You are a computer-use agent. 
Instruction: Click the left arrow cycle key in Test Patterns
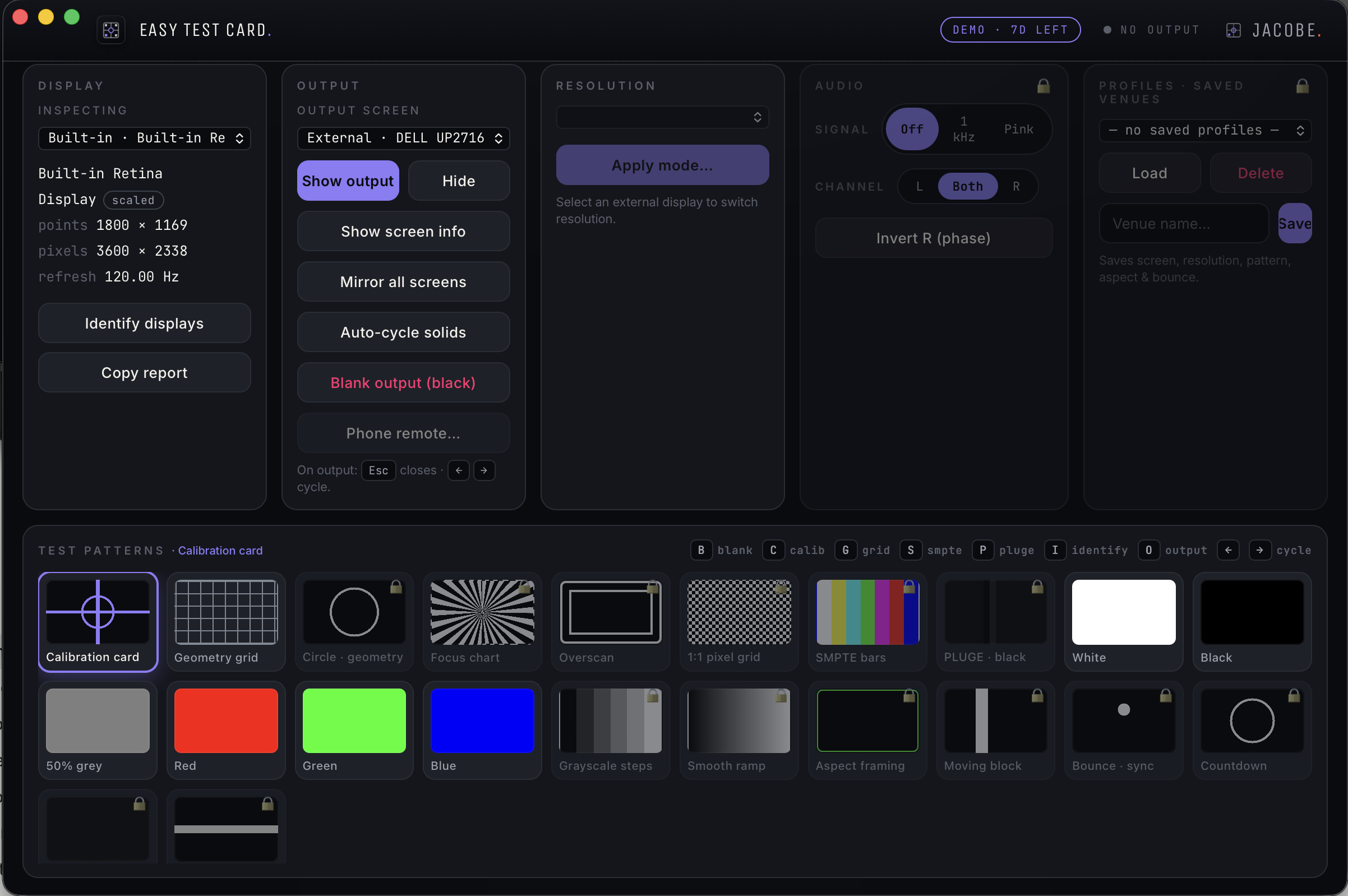coord(1228,550)
